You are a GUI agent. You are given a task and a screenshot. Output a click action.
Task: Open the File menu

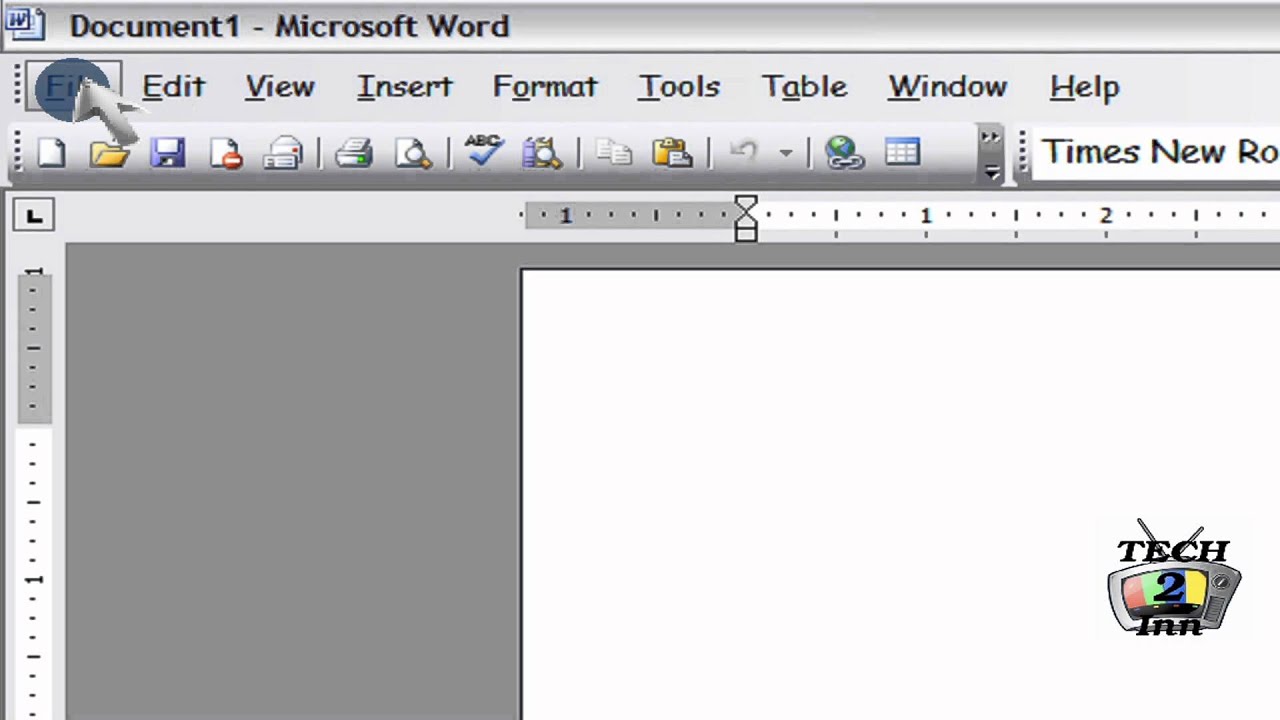pyautogui.click(x=72, y=88)
